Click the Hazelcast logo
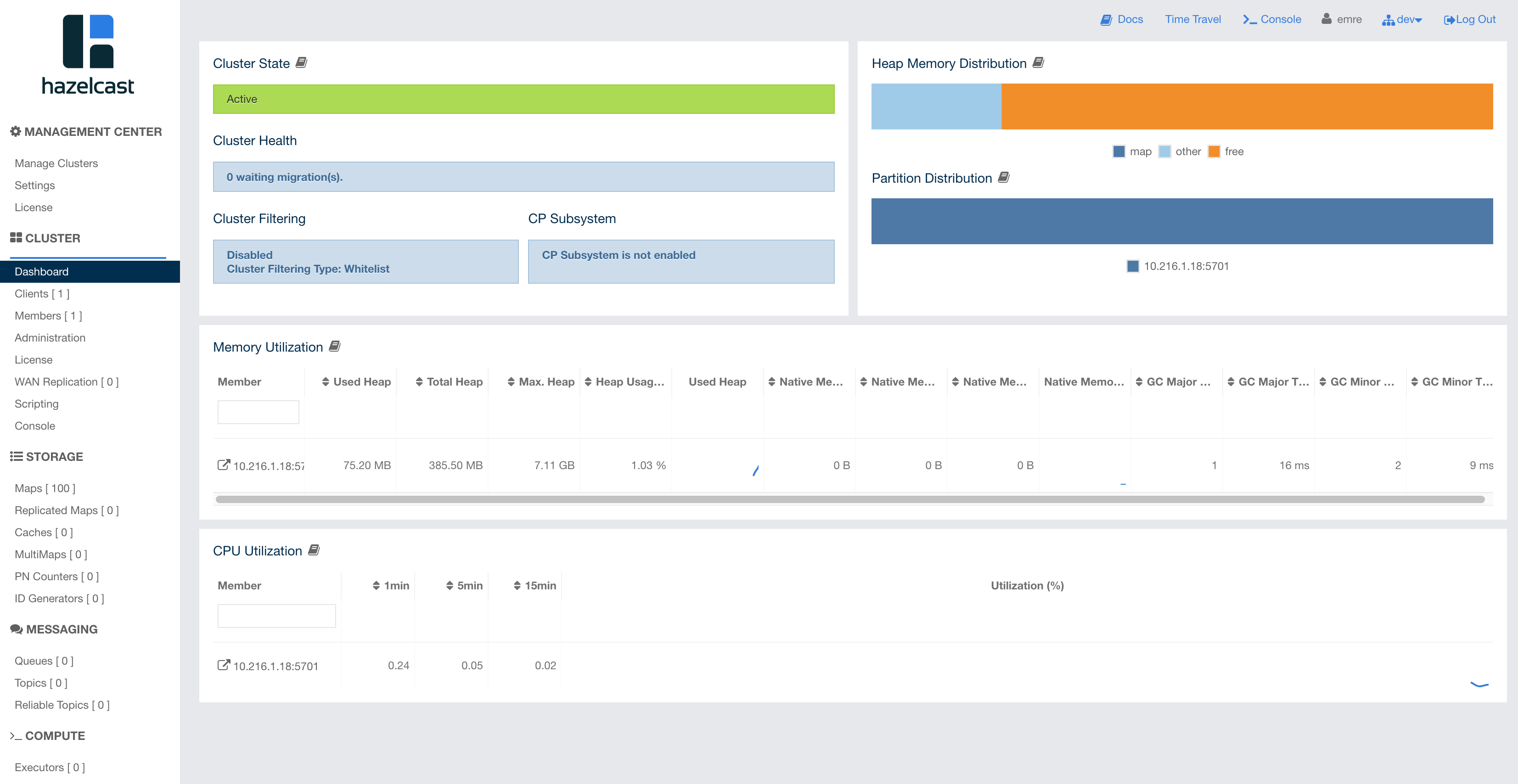This screenshot has width=1518, height=784. point(89,55)
